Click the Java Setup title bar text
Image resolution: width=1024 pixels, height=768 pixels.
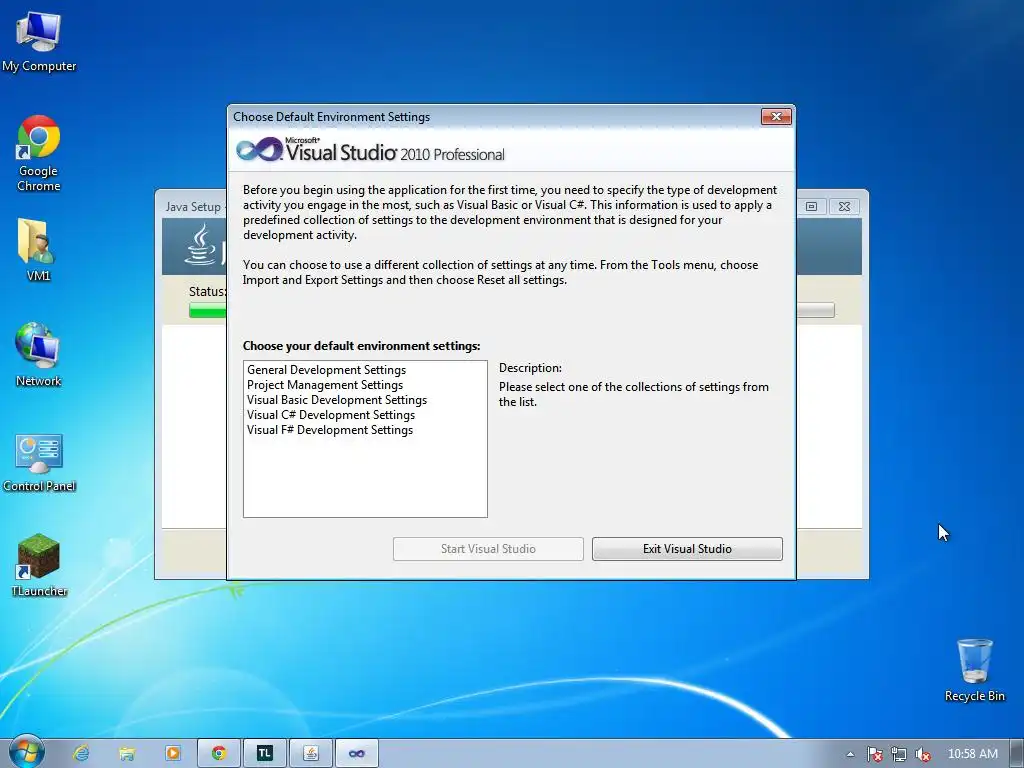tap(193, 206)
